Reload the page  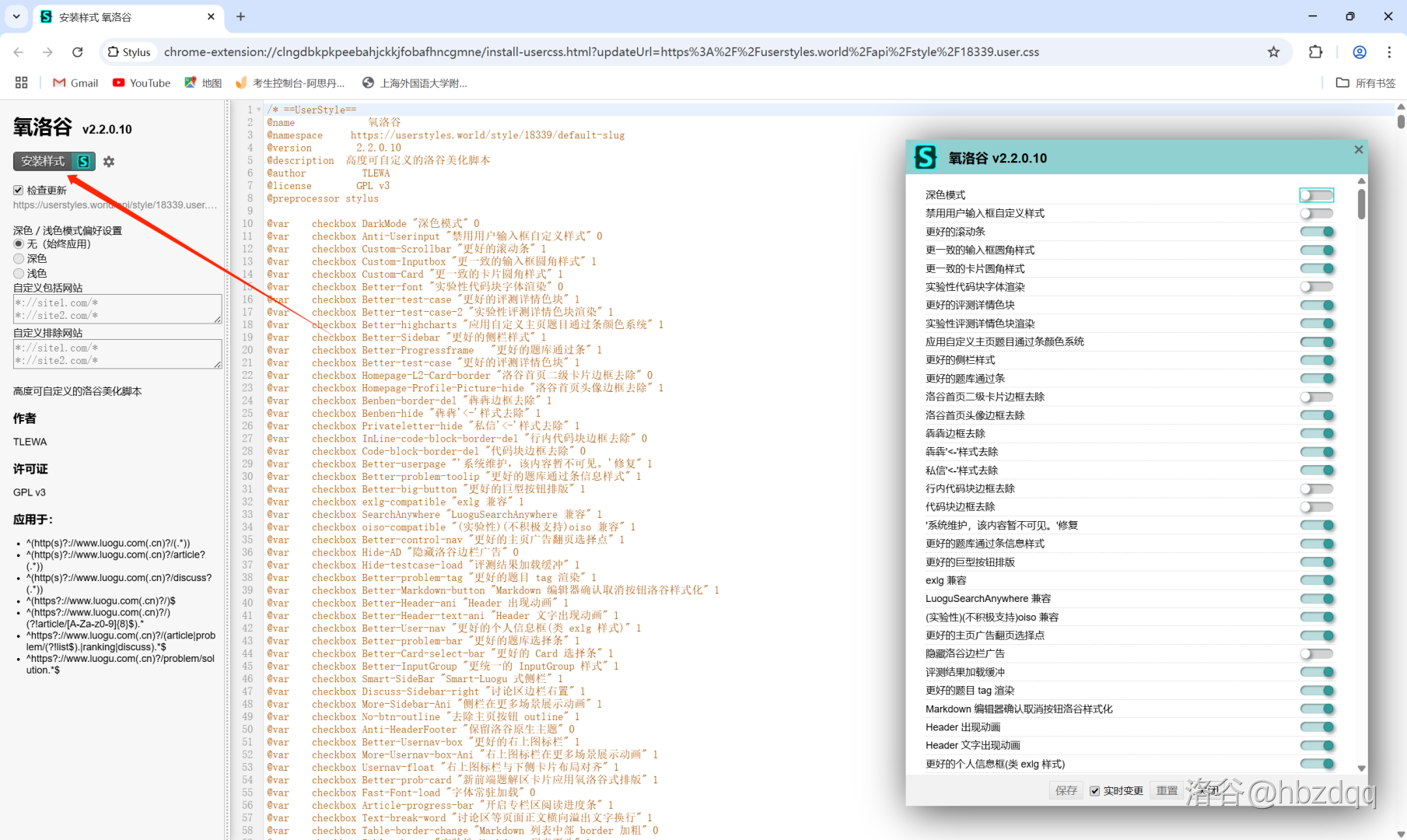77,52
